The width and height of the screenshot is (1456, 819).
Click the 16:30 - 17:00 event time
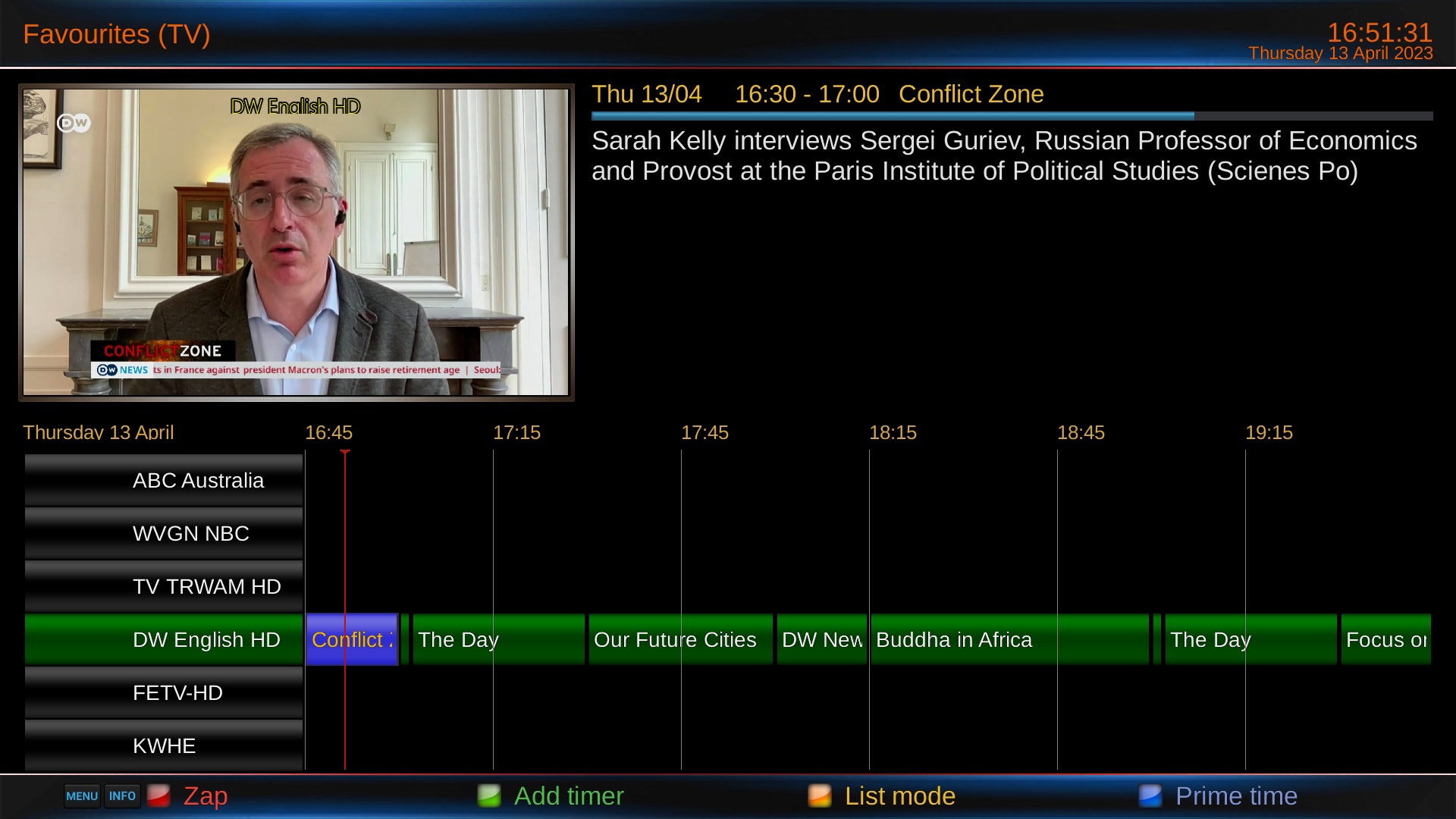click(x=807, y=94)
